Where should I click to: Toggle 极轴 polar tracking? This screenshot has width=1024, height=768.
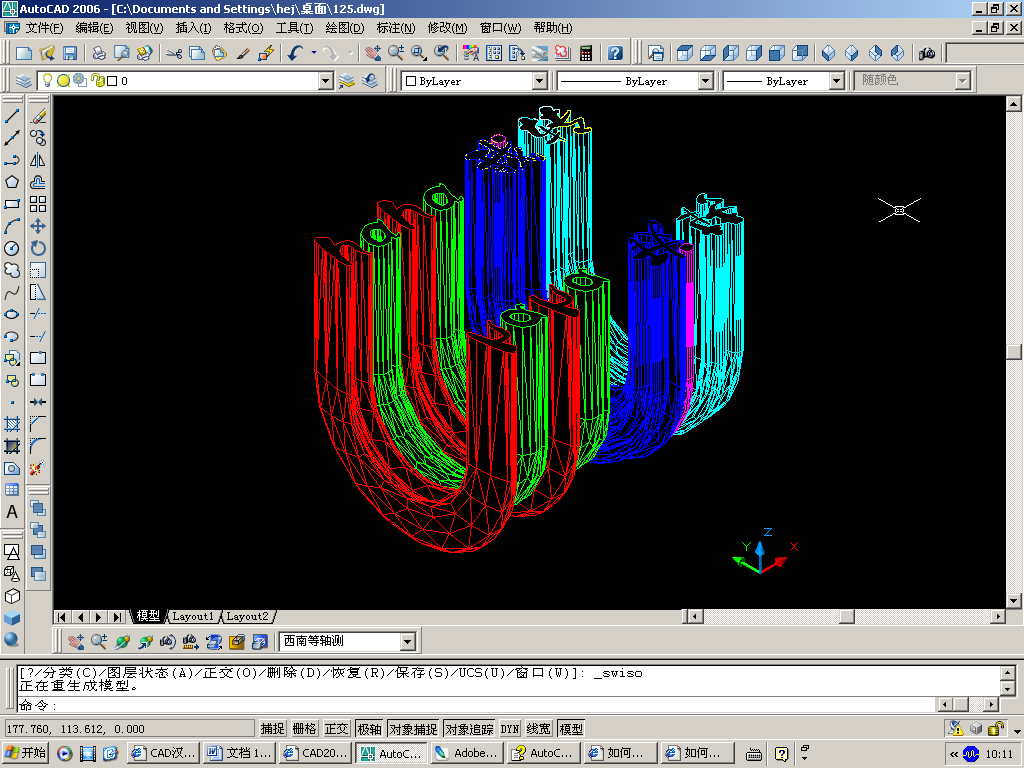(x=369, y=729)
